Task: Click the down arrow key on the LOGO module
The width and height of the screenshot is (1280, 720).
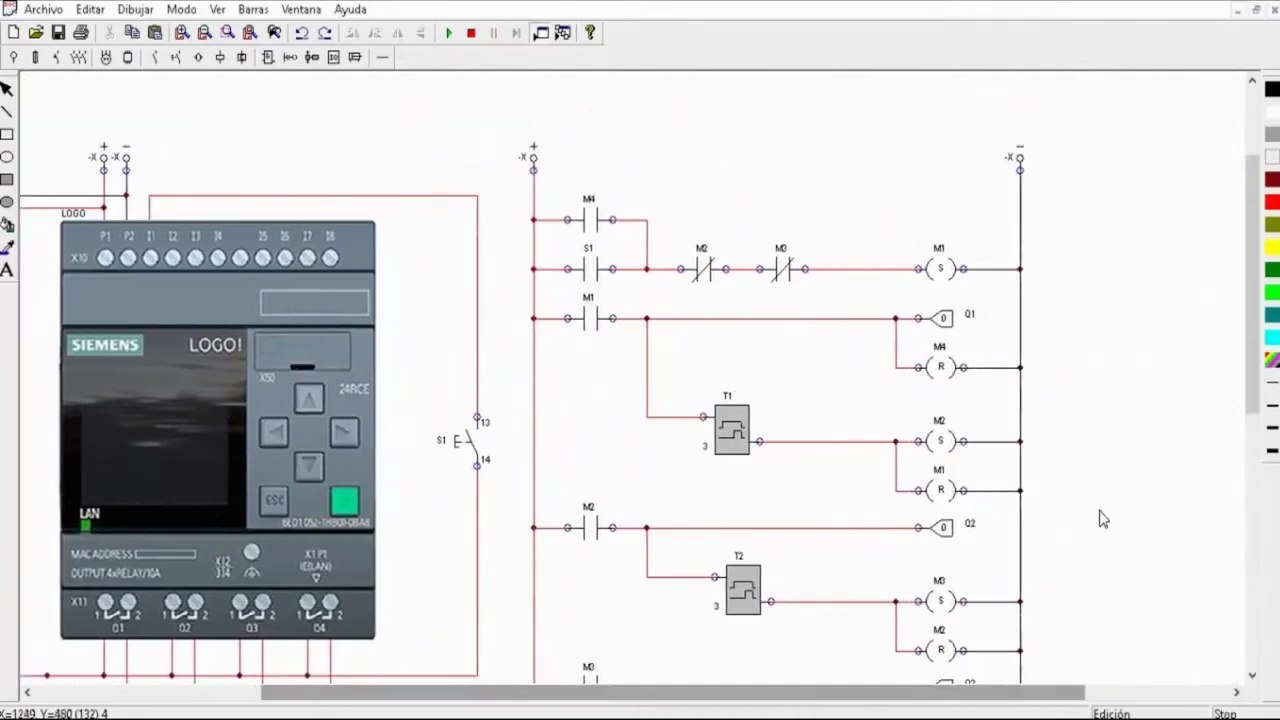Action: tap(309, 466)
